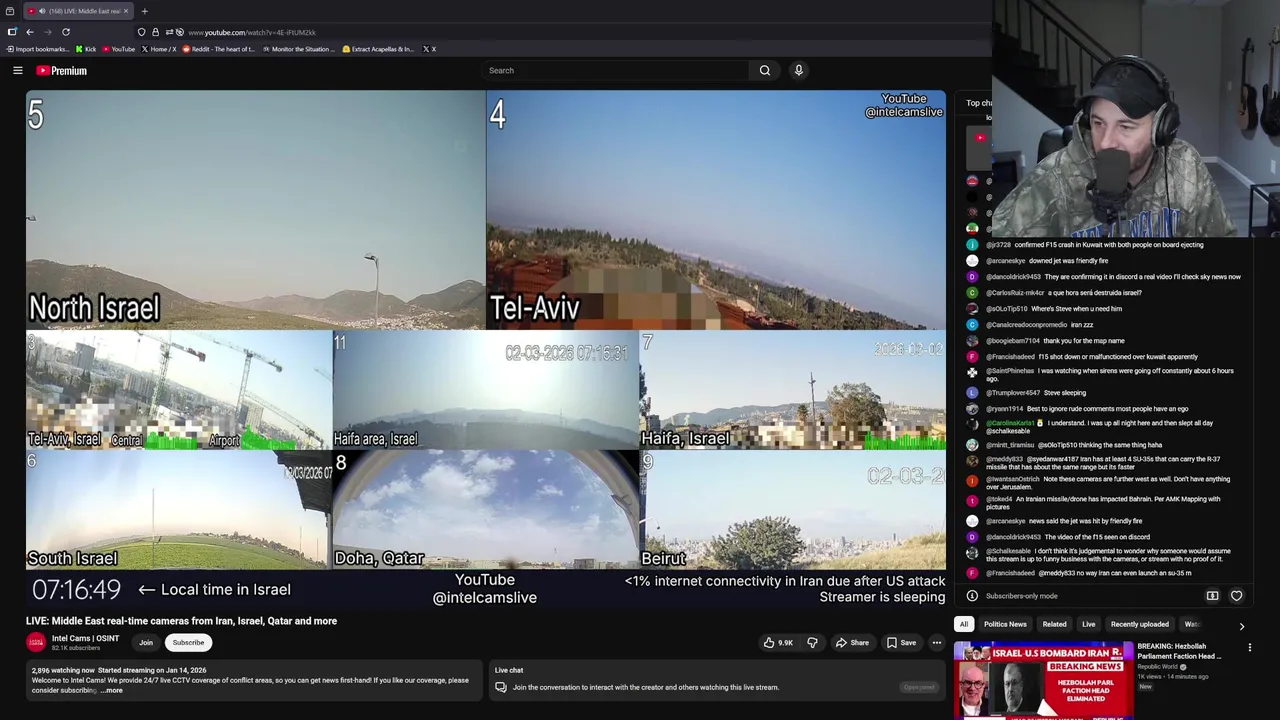Viewport: 1280px width, 720px height.
Task: Expand the description with ...more
Action: [112, 690]
